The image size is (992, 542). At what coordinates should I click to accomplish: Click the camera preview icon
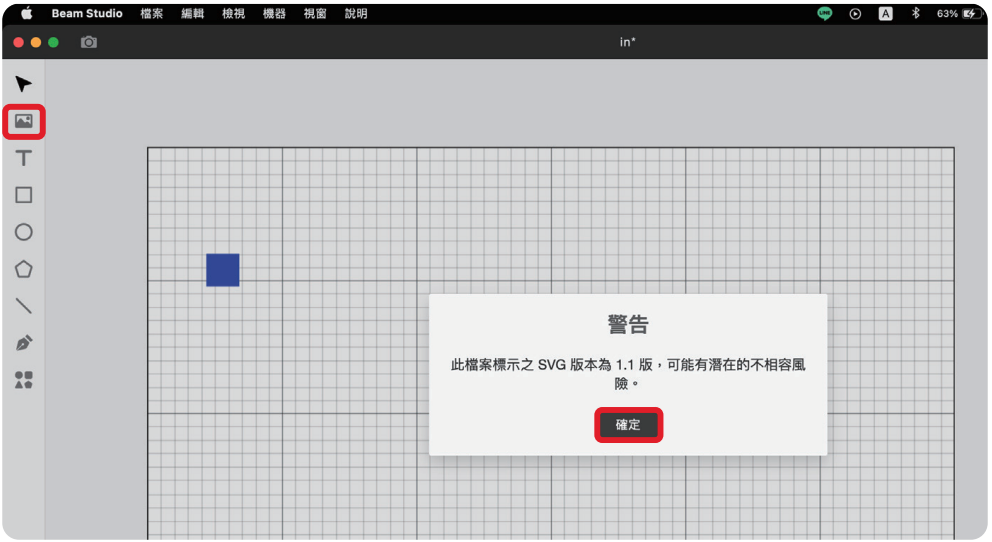[x=89, y=42]
